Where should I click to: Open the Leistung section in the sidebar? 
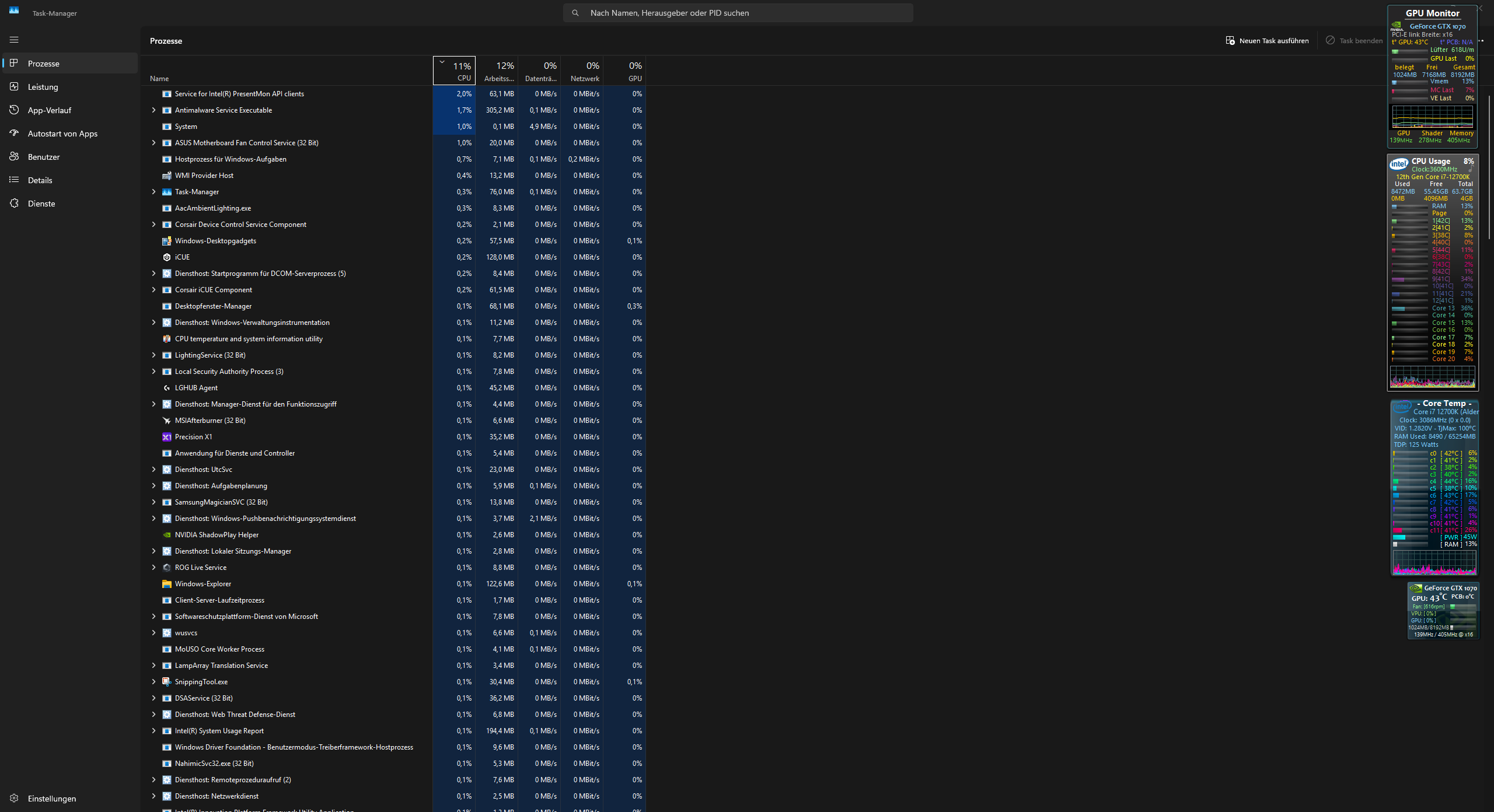(43, 86)
